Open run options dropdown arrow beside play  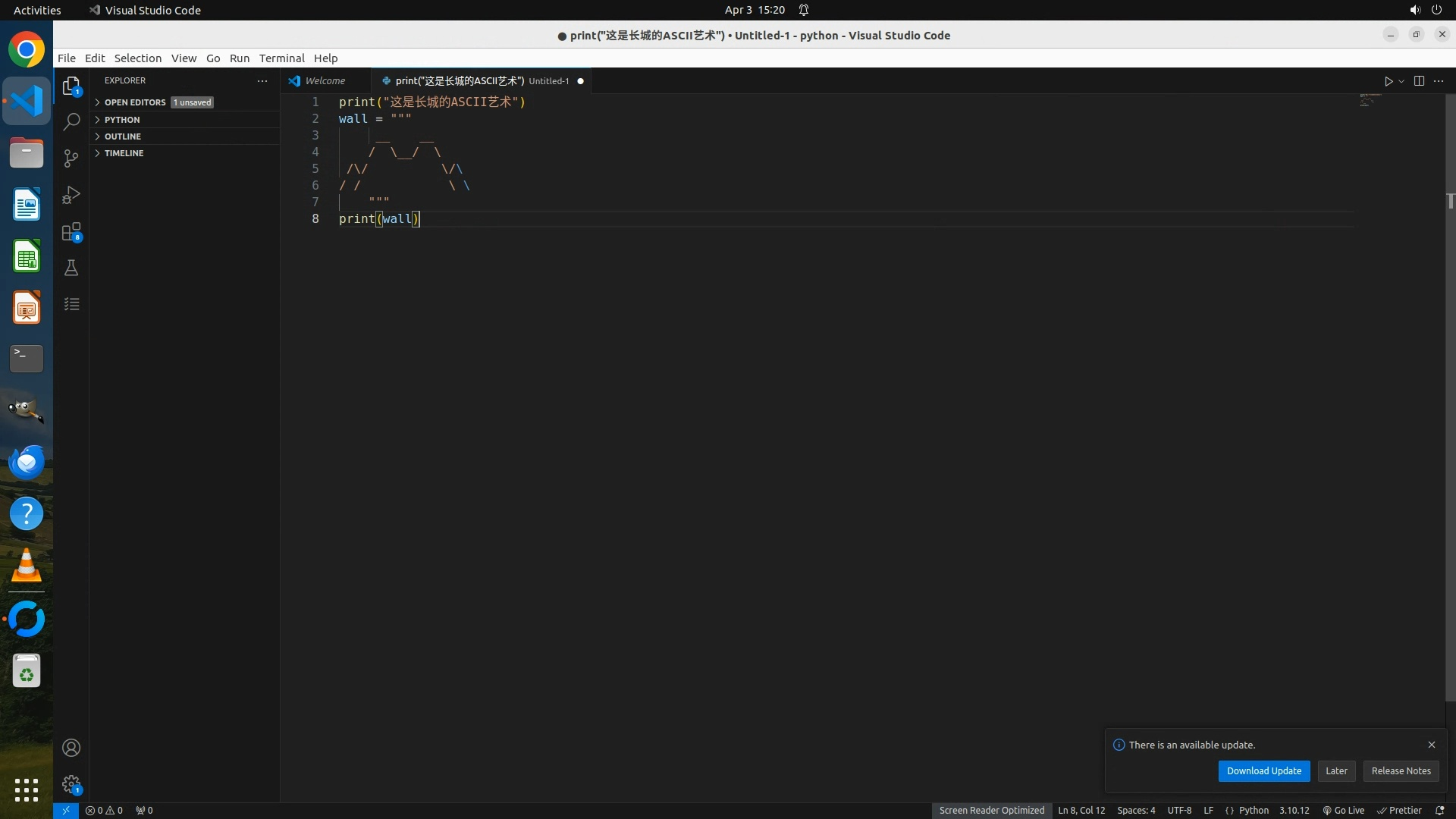pyautogui.click(x=1401, y=81)
